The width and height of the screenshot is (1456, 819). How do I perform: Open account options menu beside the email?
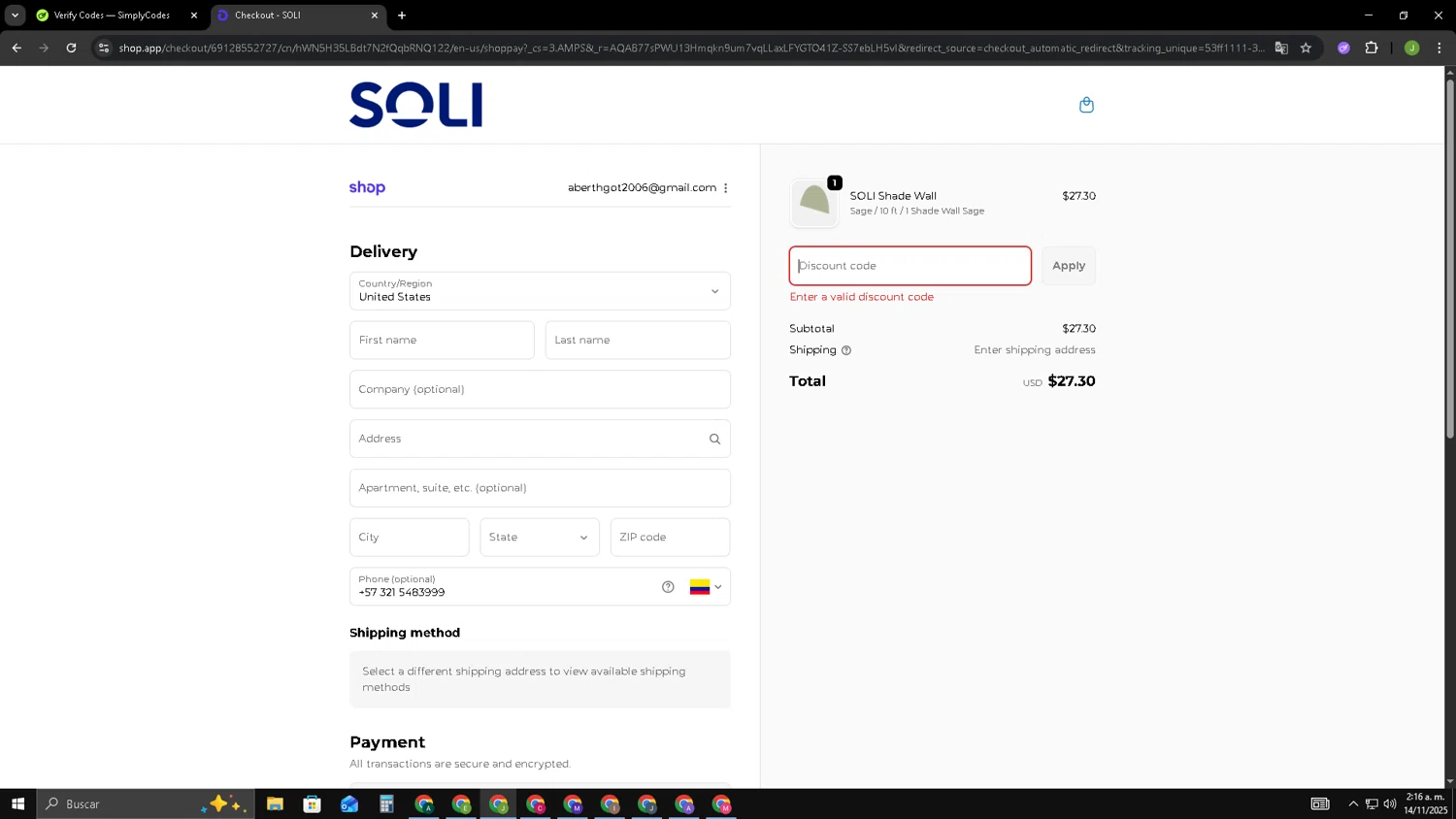tap(725, 188)
